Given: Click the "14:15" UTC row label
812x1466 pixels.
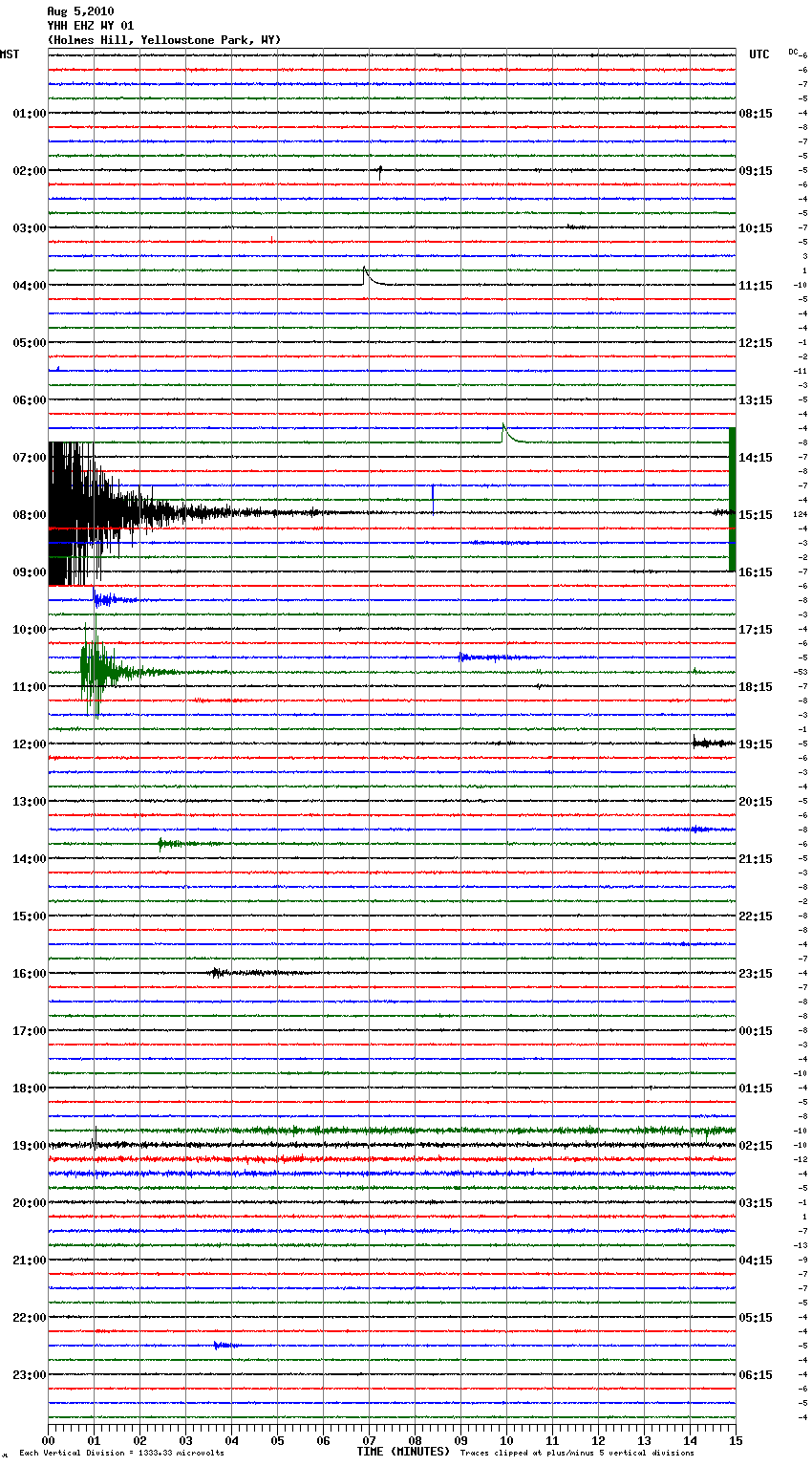Looking at the screenshot, I should [x=756, y=458].
